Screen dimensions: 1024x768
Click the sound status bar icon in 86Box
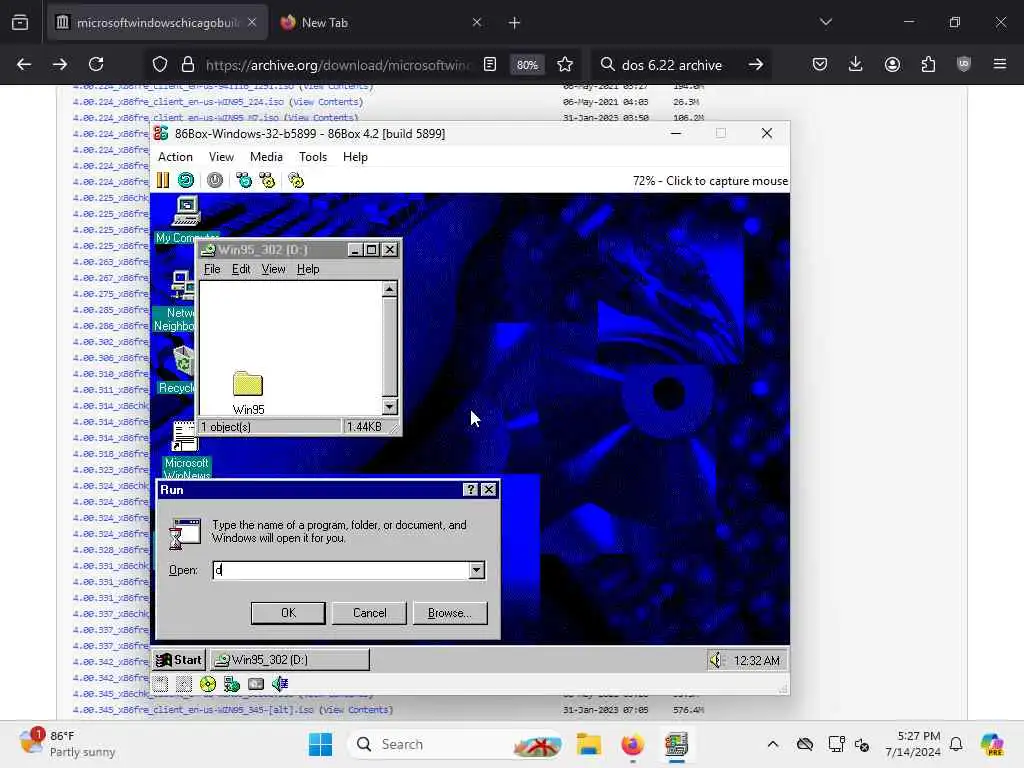280,684
